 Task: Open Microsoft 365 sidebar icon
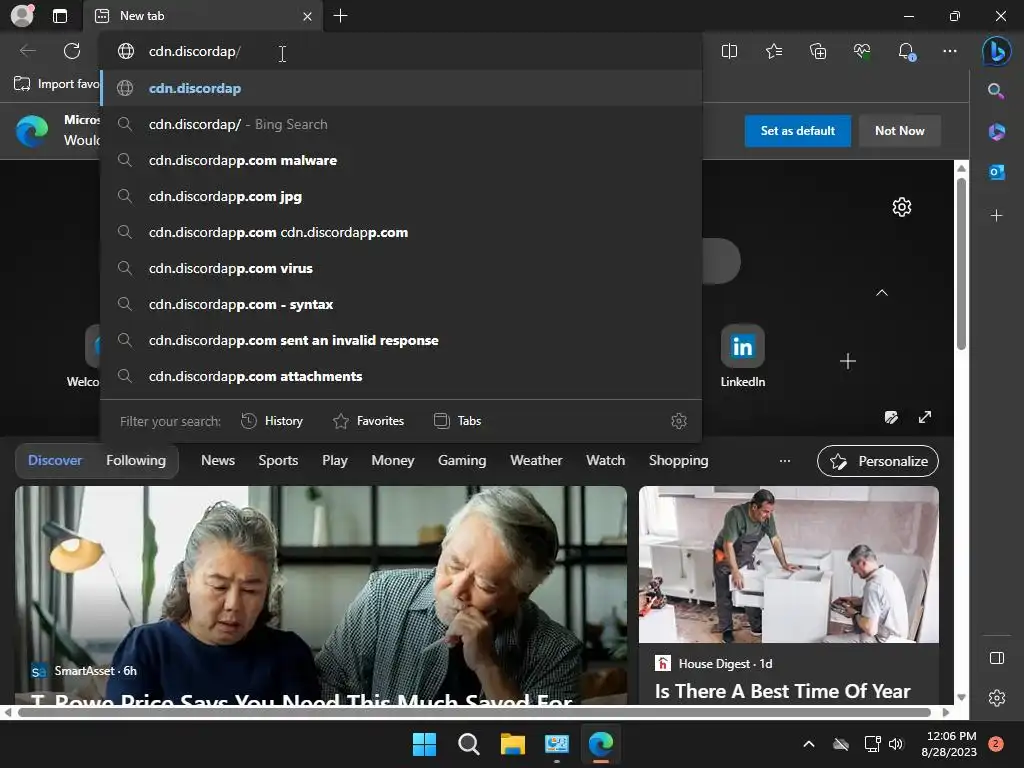click(997, 131)
